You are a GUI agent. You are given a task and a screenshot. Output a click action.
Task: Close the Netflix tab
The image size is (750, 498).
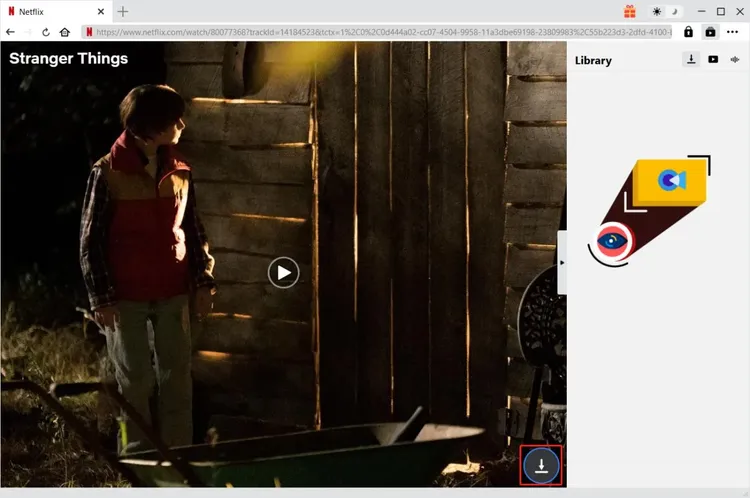pos(99,11)
